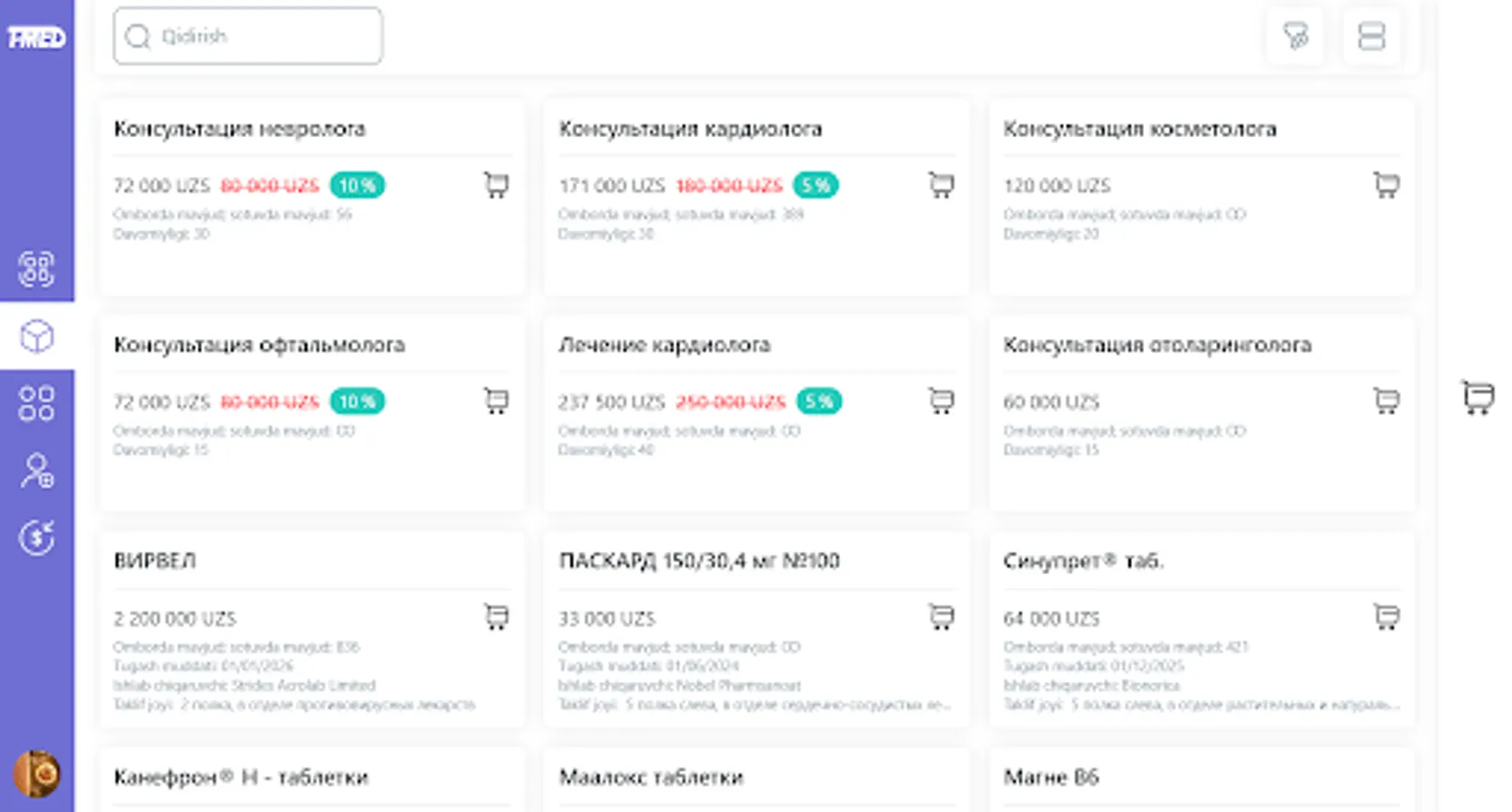Open the Консультация отоларинголога card title
This screenshot has width=1512, height=812.
pos(1157,345)
